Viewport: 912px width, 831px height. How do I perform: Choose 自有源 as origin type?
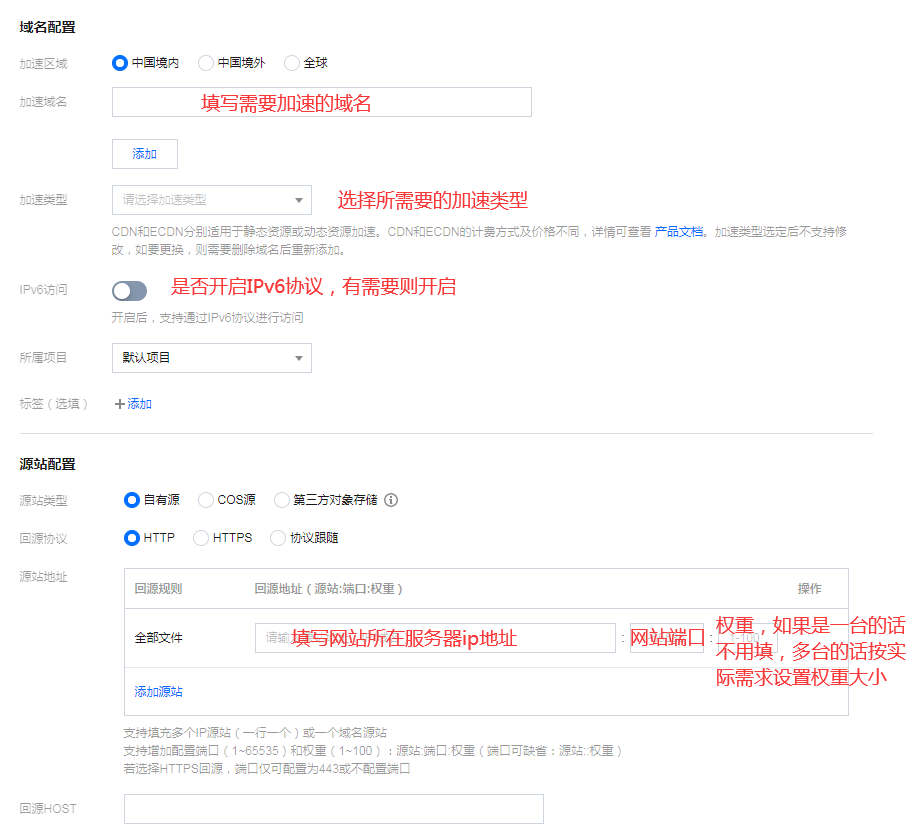click(x=132, y=500)
